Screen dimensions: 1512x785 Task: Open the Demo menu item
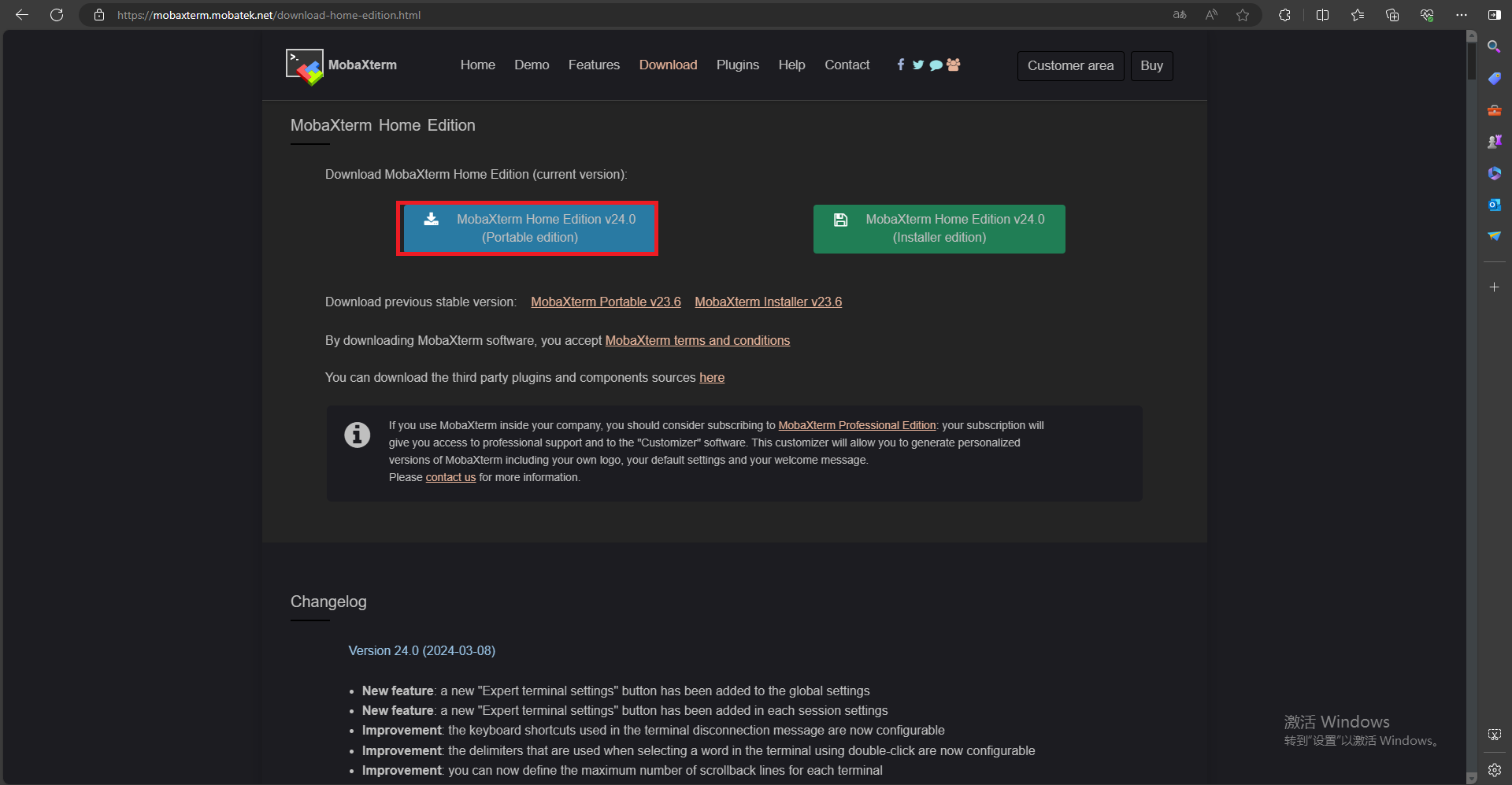click(x=532, y=65)
